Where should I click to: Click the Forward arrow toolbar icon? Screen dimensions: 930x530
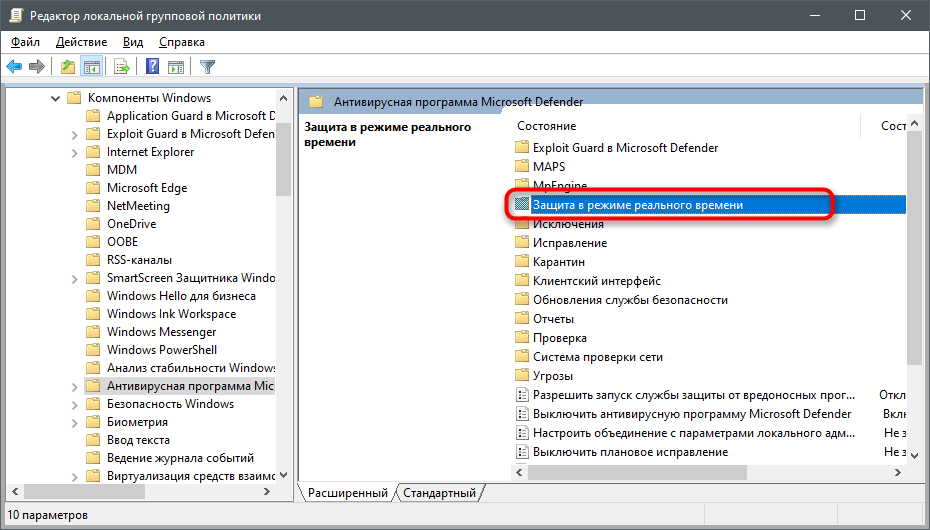37,67
